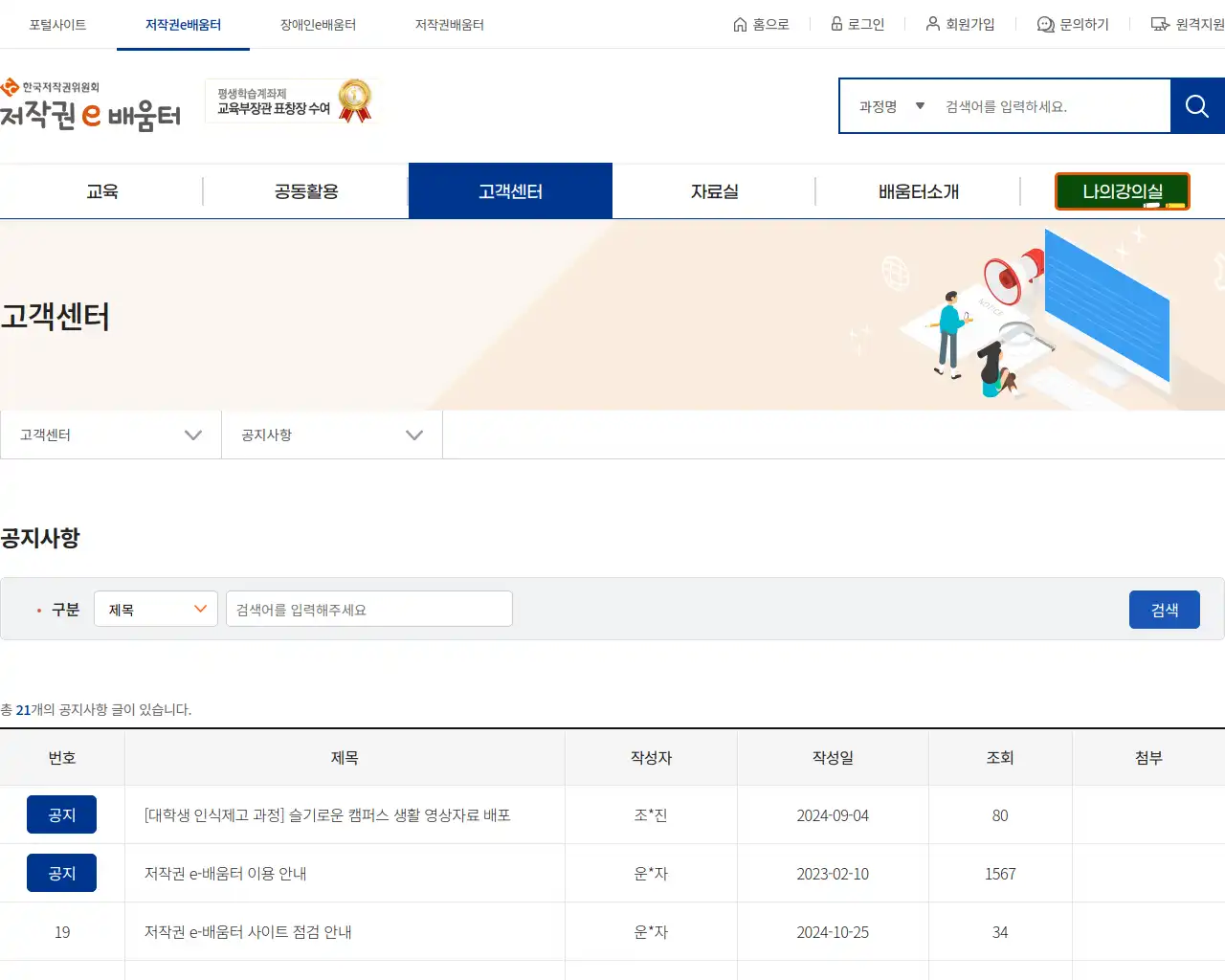Click the 공지 badge in the 2024-09-04 row
The image size is (1225, 980).
(x=61, y=814)
